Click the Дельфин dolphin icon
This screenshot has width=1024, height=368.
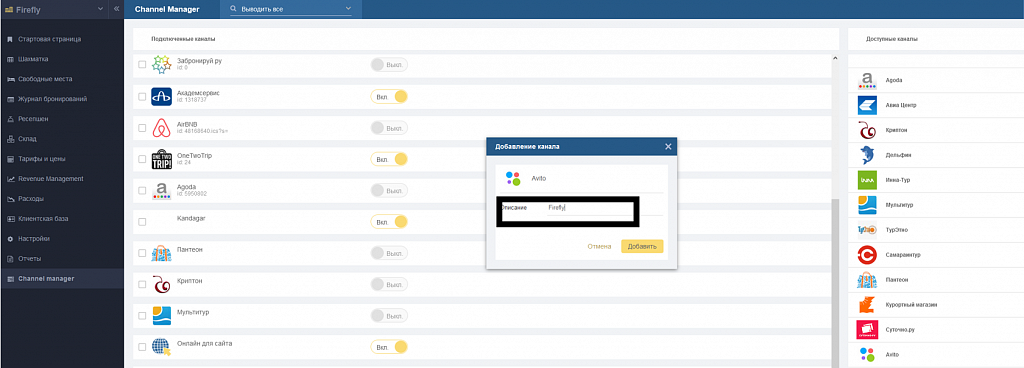[867, 155]
